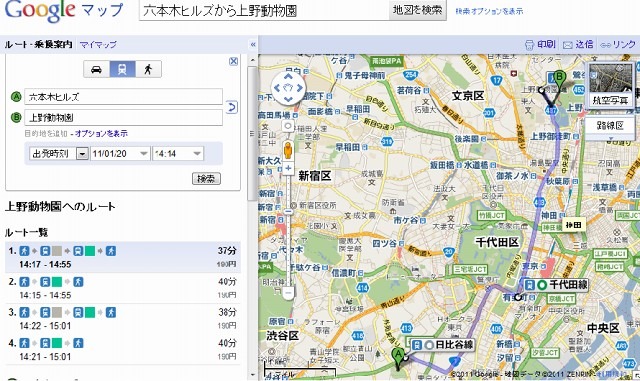Click the 文京区 label on the map
This screenshot has width=640, height=381.
click(468, 96)
